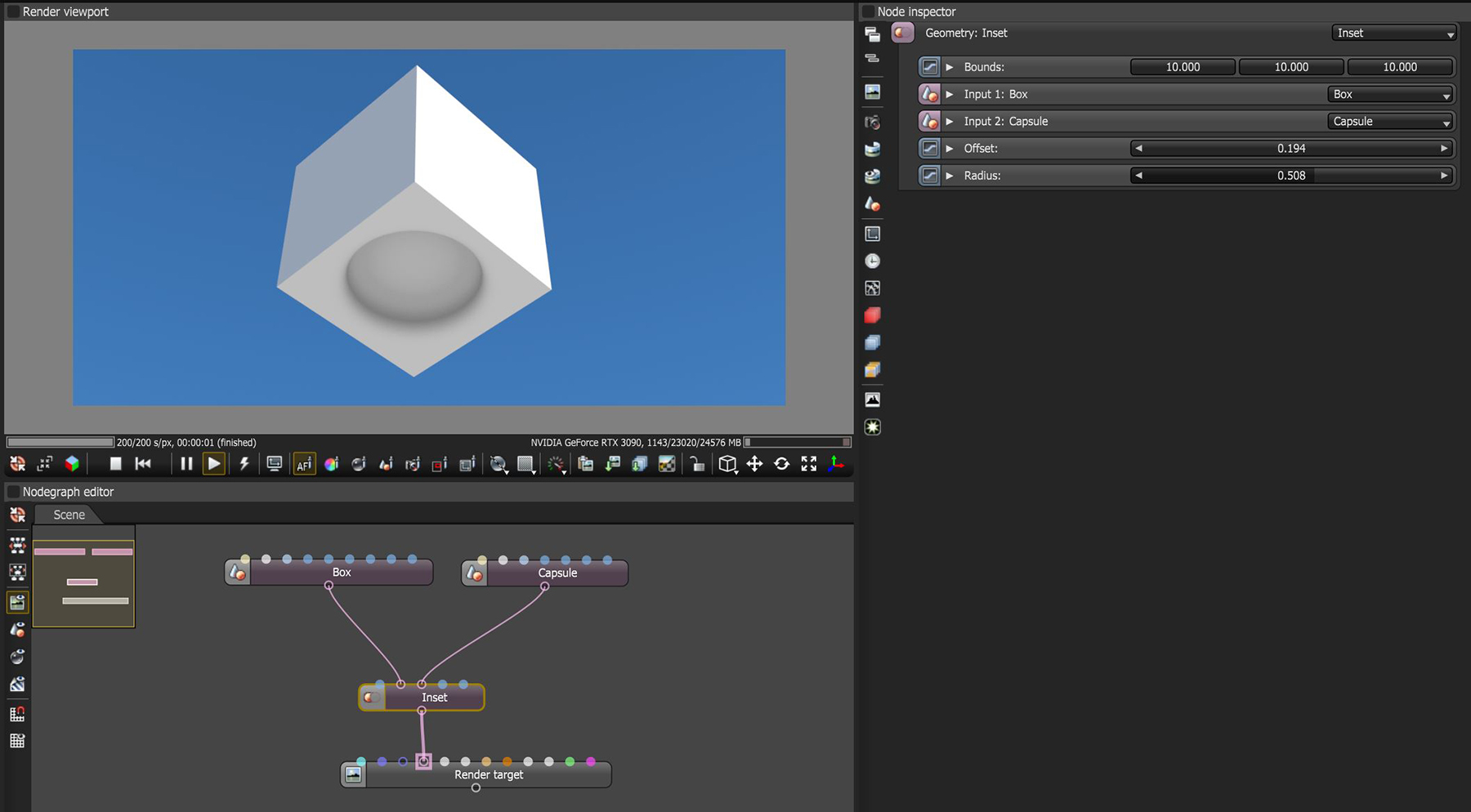Toggle the AF auto-focus picker
The width and height of the screenshot is (1471, 812).
(304, 464)
